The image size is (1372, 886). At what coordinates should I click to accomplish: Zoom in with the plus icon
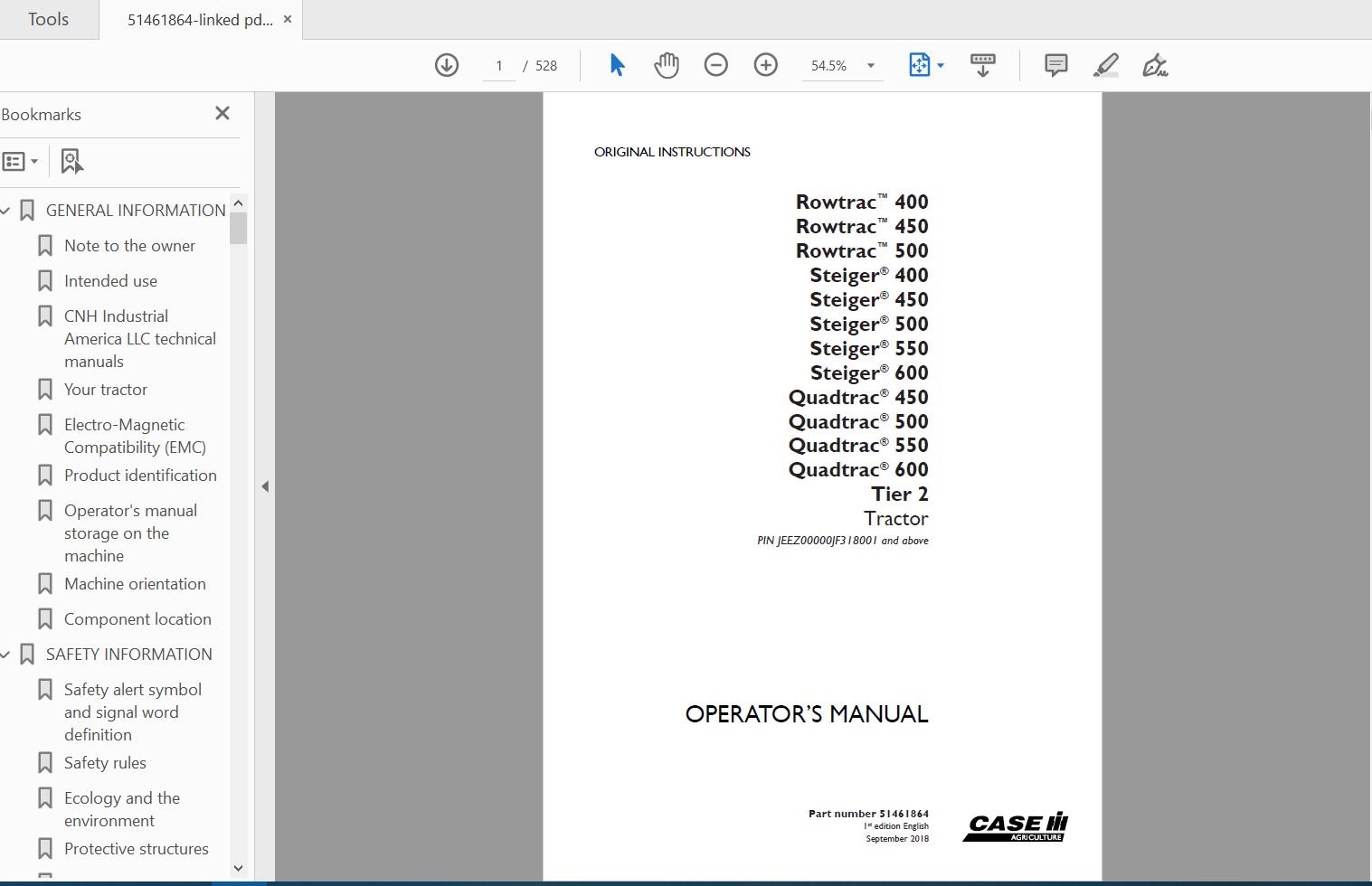coord(766,65)
